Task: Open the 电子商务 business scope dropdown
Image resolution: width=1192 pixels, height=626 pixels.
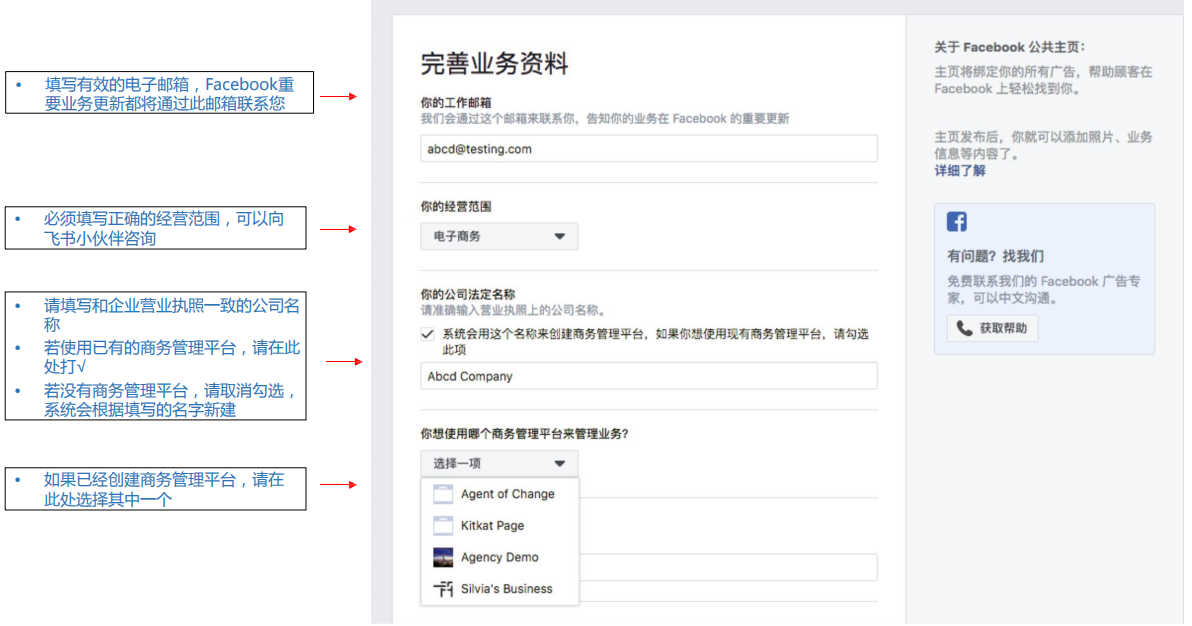Action: pyautogui.click(x=499, y=237)
